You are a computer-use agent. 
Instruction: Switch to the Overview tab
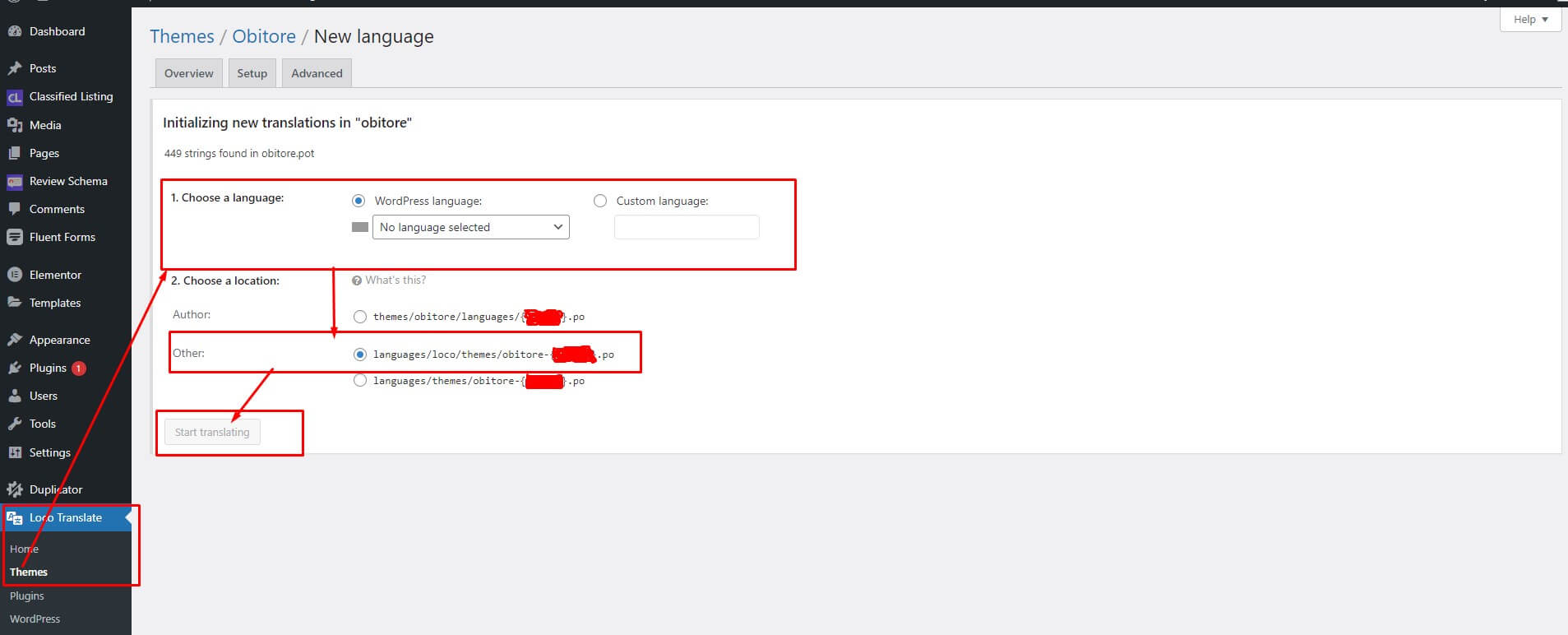188,73
